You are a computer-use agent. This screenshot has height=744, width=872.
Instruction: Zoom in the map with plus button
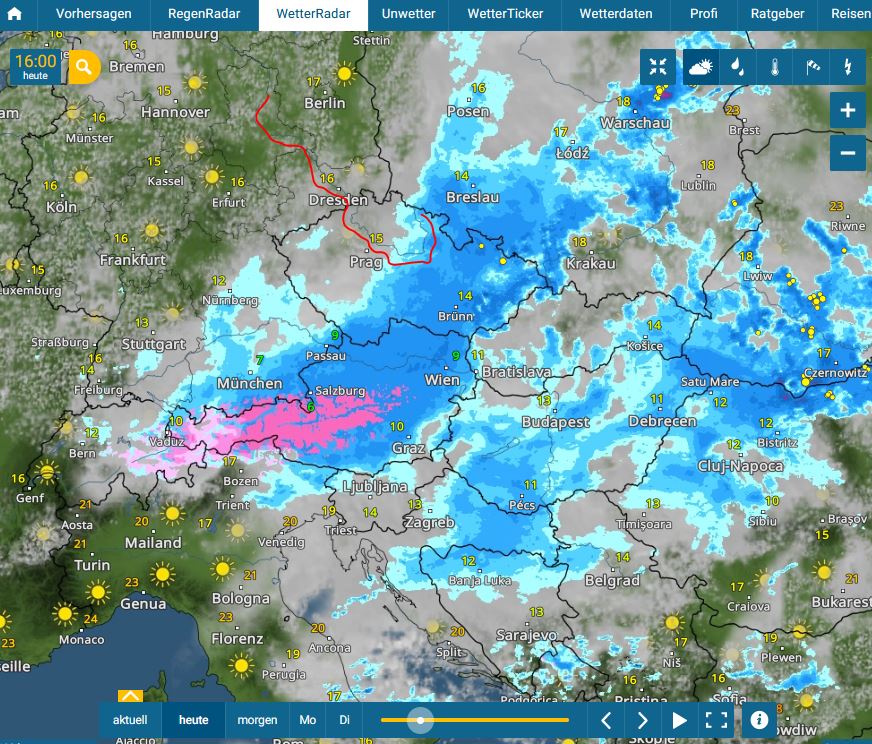[x=847, y=110]
